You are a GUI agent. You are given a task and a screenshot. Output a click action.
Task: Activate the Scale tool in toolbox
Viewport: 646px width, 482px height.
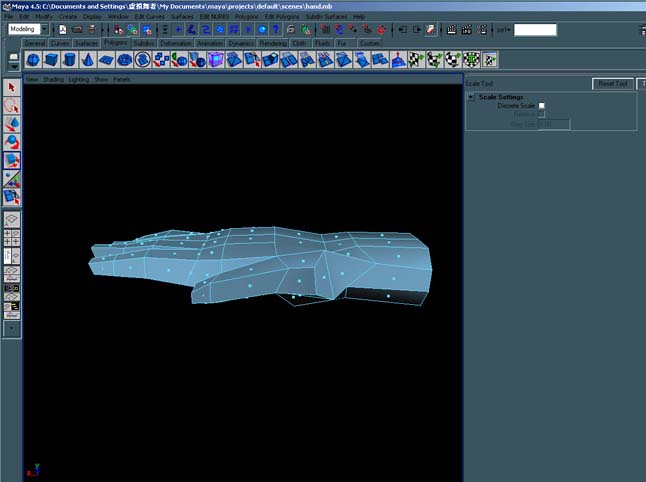point(12,160)
